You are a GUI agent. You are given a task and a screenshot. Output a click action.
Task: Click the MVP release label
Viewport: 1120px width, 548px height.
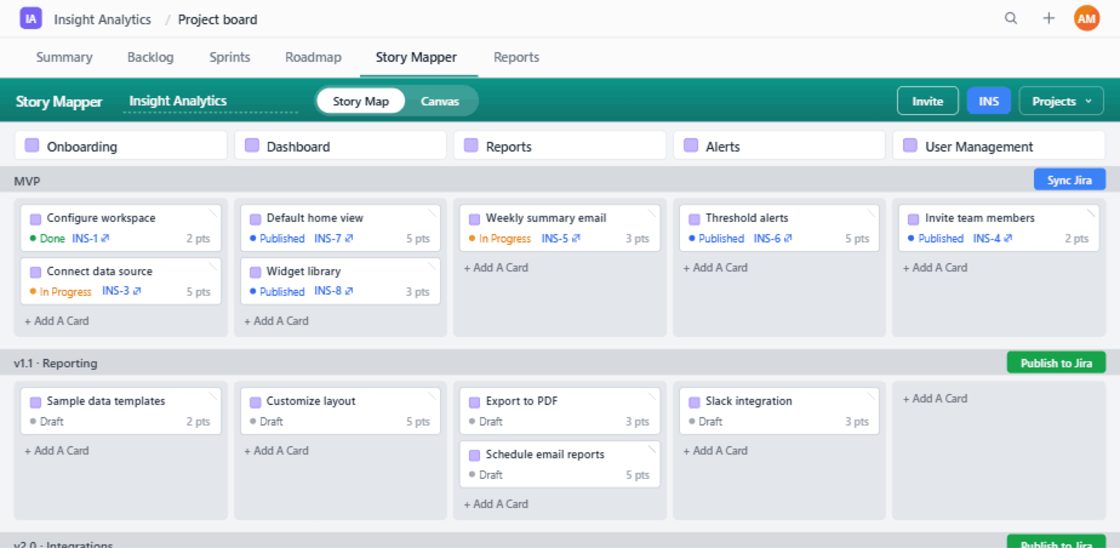pos(27,181)
